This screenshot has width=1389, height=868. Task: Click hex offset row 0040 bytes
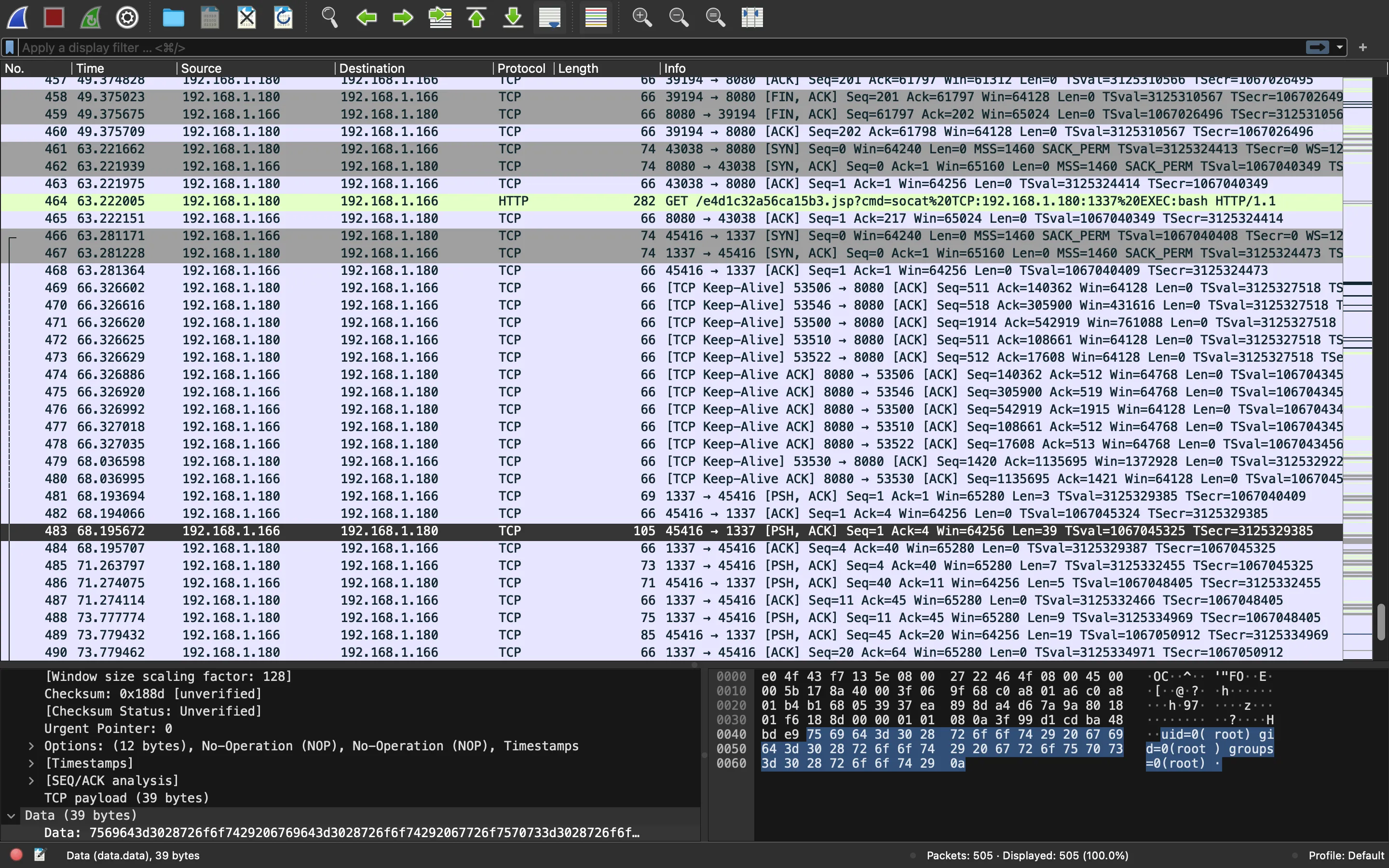942,734
